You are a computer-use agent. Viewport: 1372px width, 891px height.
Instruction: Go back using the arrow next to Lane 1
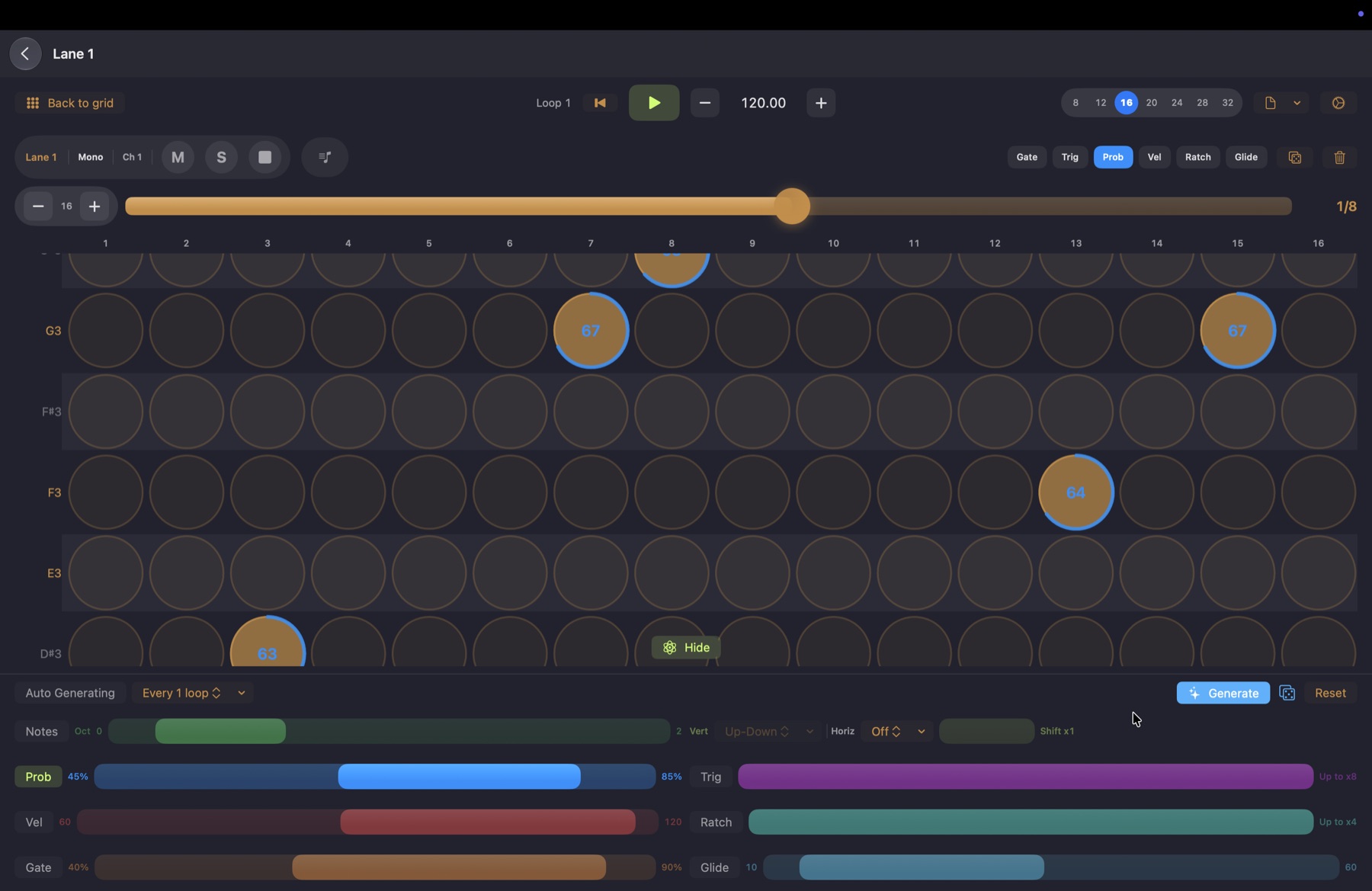tap(25, 54)
